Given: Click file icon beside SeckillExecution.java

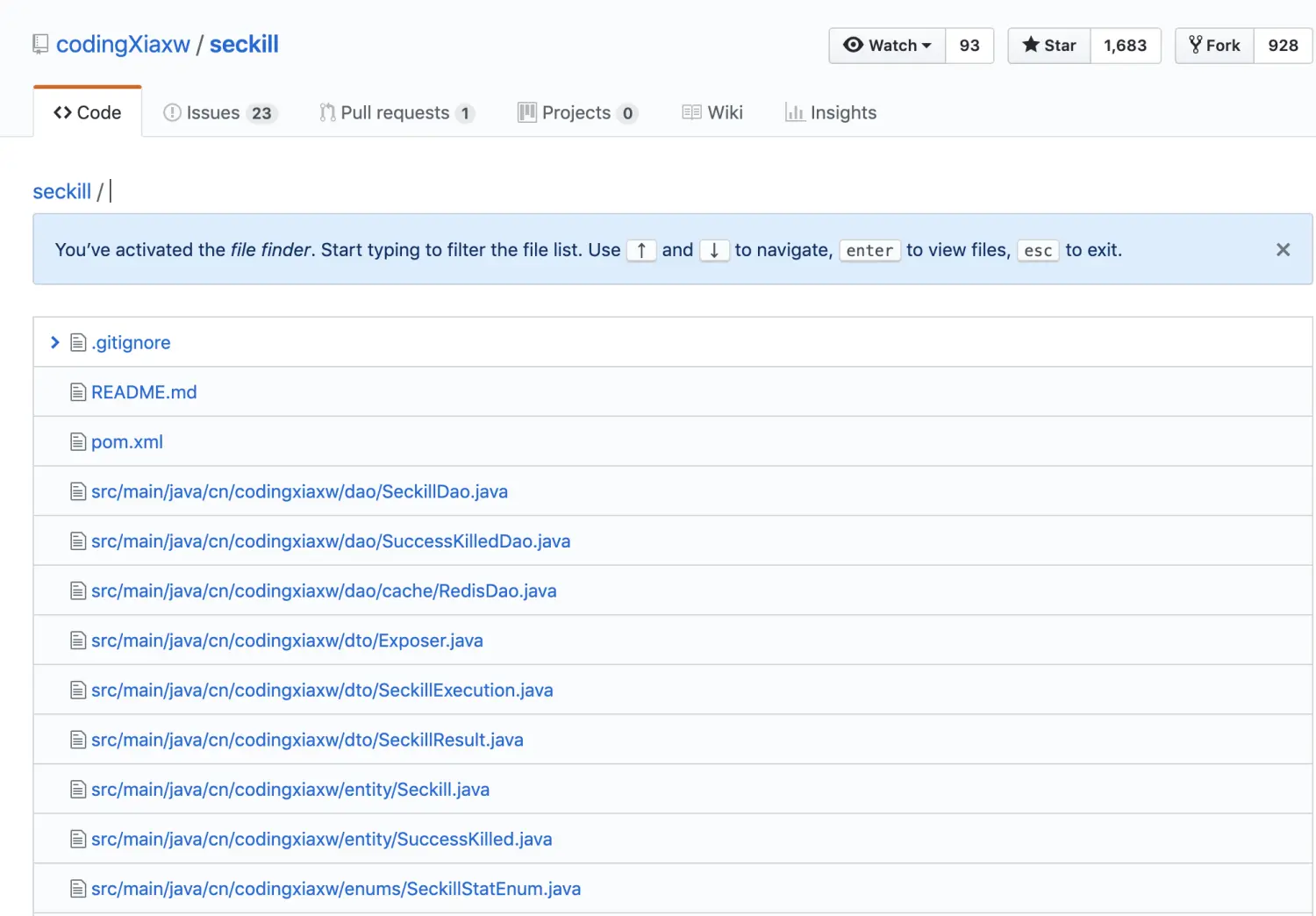Looking at the screenshot, I should tap(78, 691).
